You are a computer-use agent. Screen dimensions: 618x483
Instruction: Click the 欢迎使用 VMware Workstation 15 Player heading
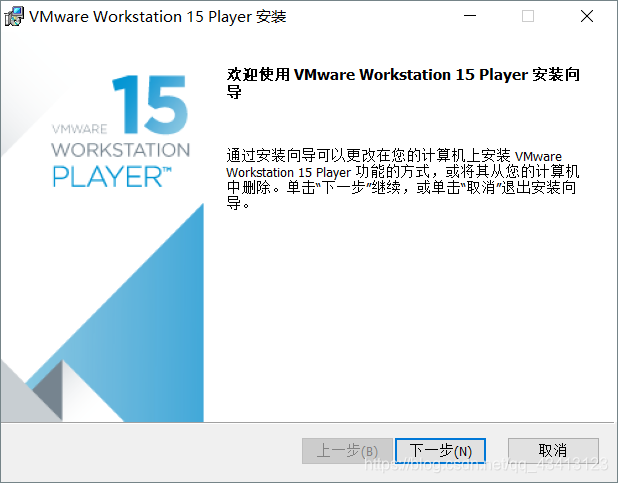[403, 83]
